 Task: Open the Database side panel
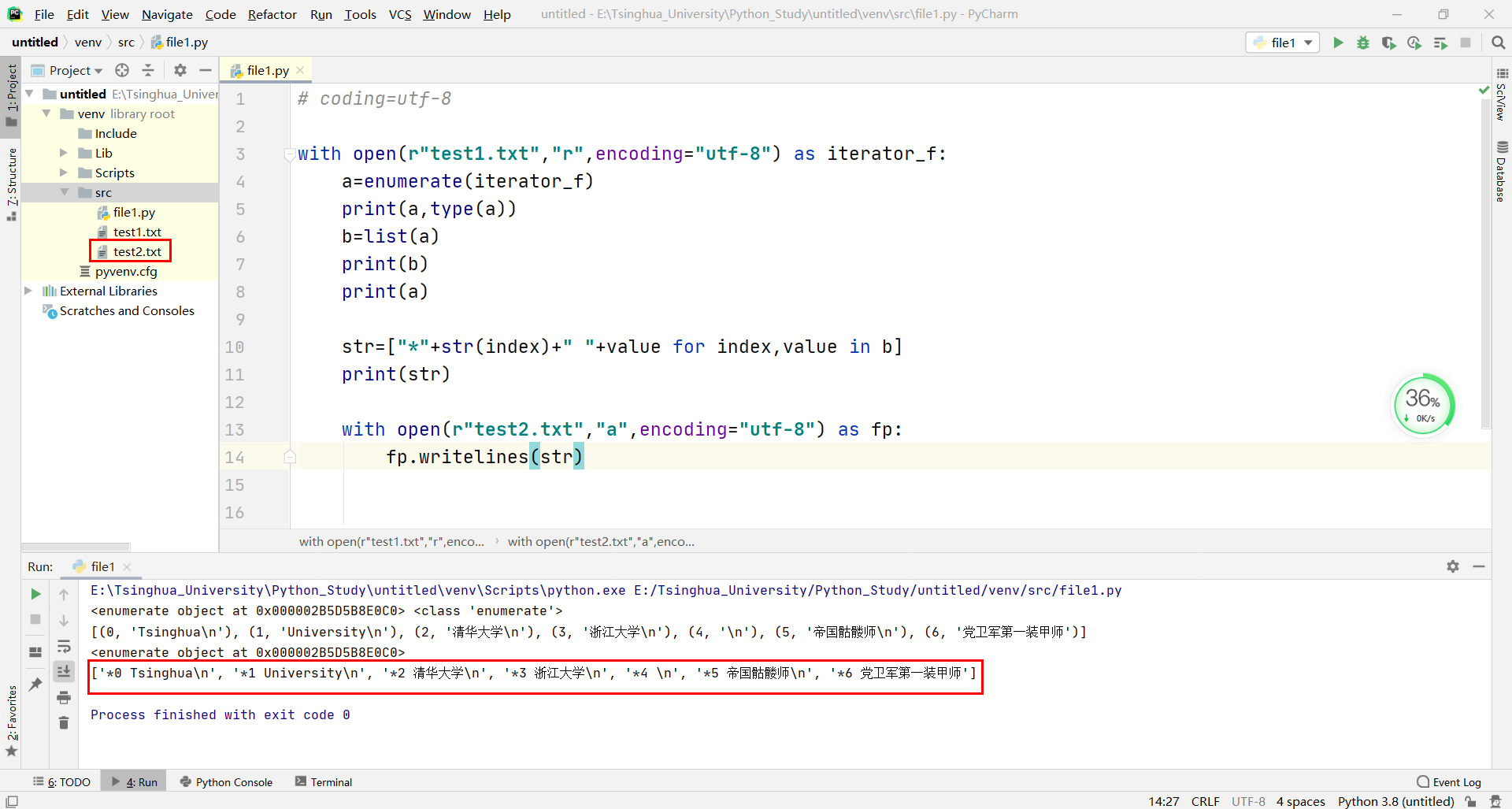[1502, 171]
